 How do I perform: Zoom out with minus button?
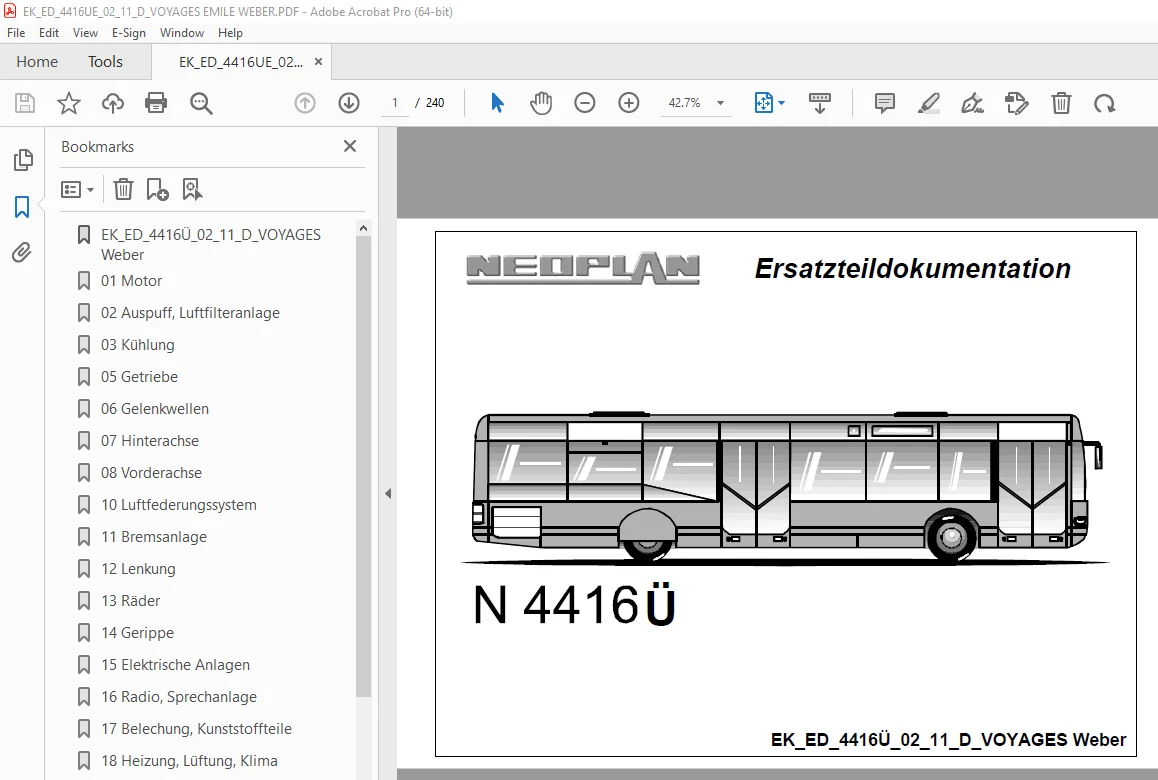click(584, 103)
